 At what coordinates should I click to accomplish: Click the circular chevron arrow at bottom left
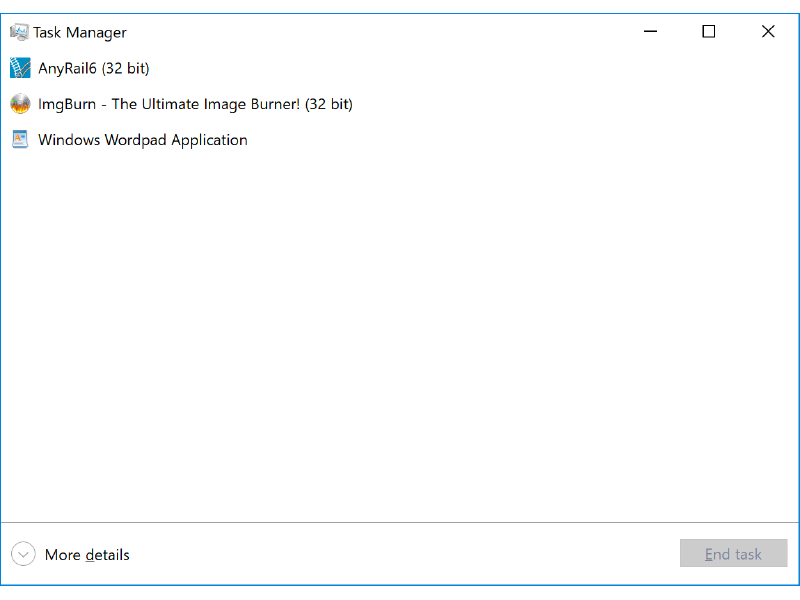click(x=22, y=553)
